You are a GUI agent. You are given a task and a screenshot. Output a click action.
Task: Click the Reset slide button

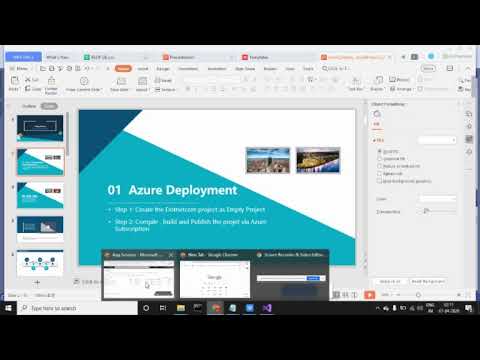(163, 80)
